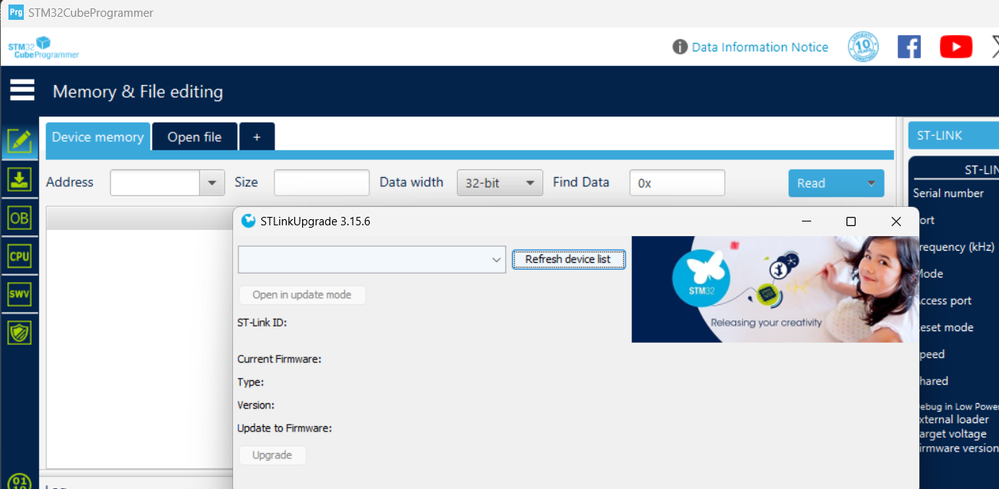Open Option Bytes OB icon
This screenshot has width=999, height=489.
pyautogui.click(x=20, y=218)
